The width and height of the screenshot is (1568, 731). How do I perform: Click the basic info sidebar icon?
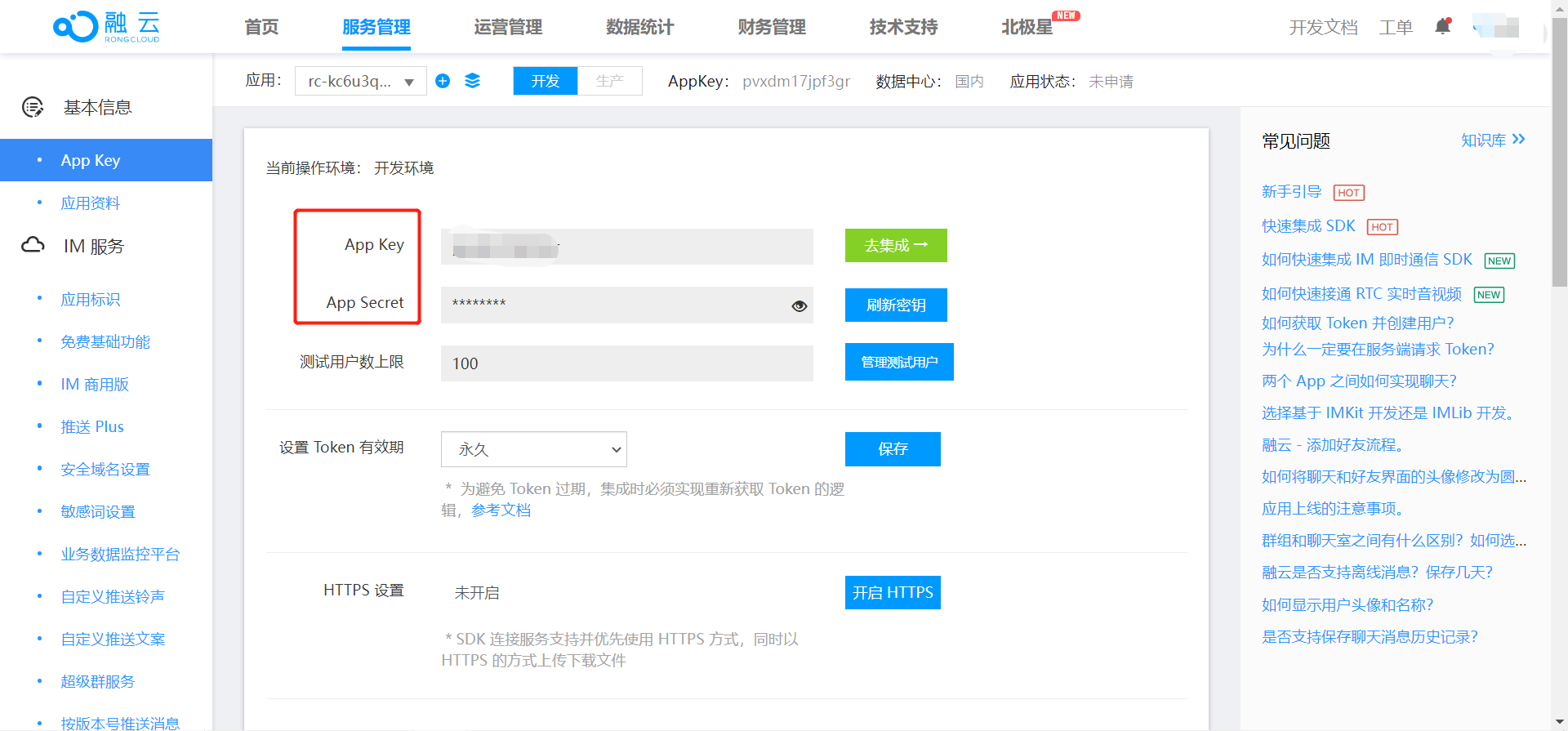pos(33,107)
